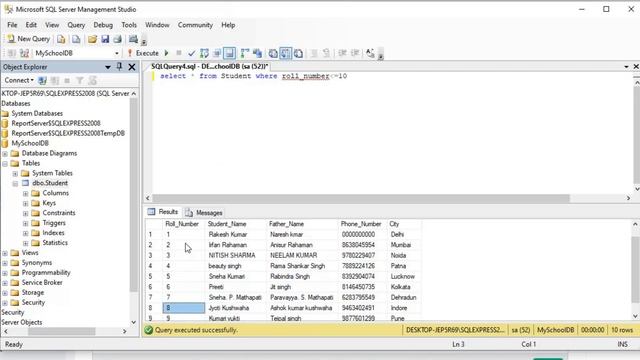Click the New Query toolbar button

click(x=28, y=39)
